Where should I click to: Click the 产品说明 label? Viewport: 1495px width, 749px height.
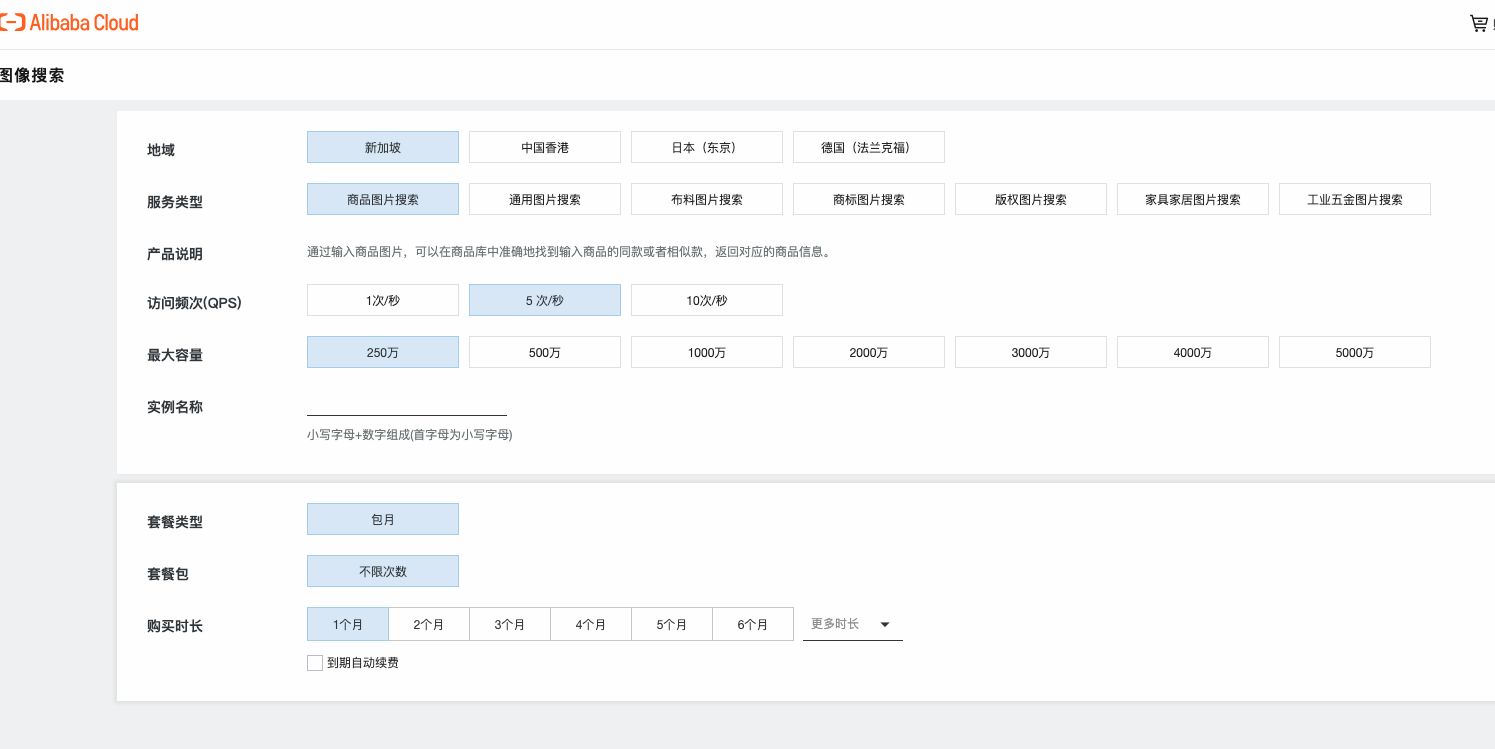click(175, 254)
